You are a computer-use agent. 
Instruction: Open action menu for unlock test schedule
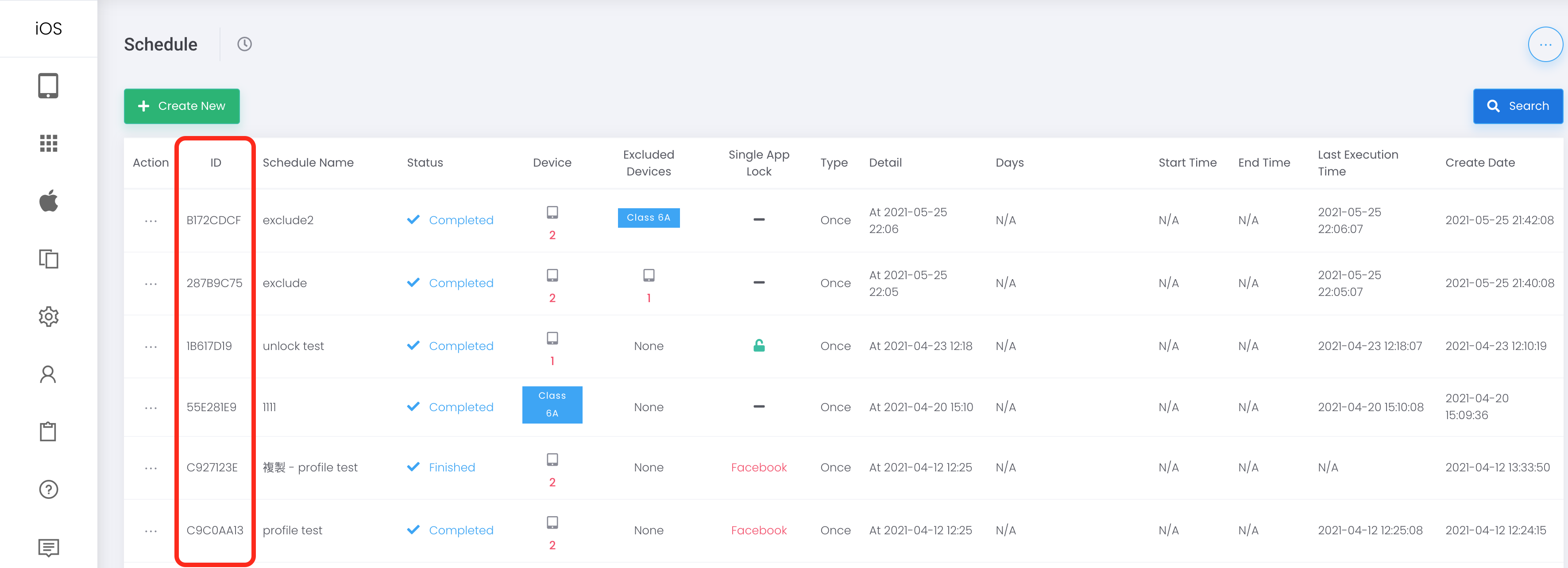click(151, 347)
